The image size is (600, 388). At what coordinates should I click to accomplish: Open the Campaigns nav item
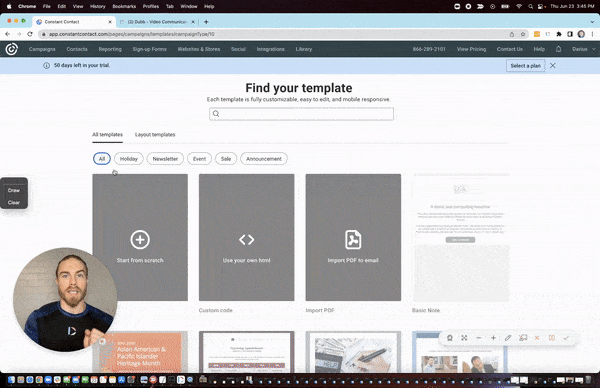(42, 49)
